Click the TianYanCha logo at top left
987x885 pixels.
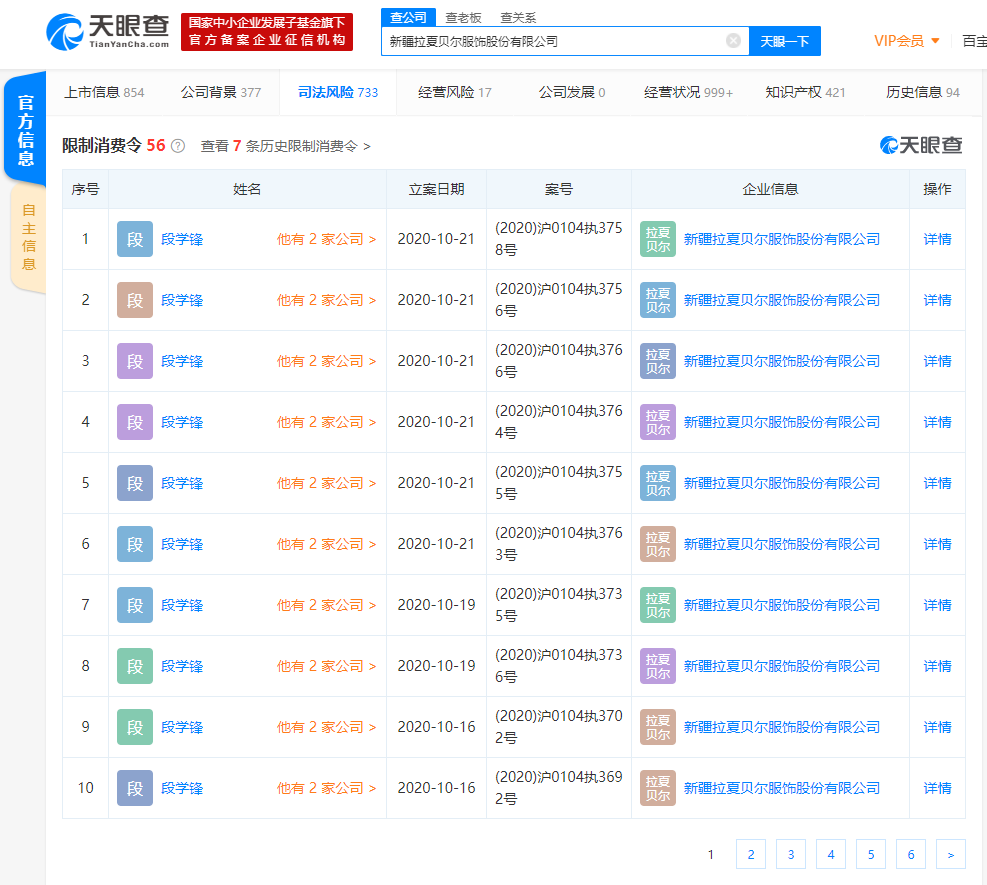[x=108, y=31]
